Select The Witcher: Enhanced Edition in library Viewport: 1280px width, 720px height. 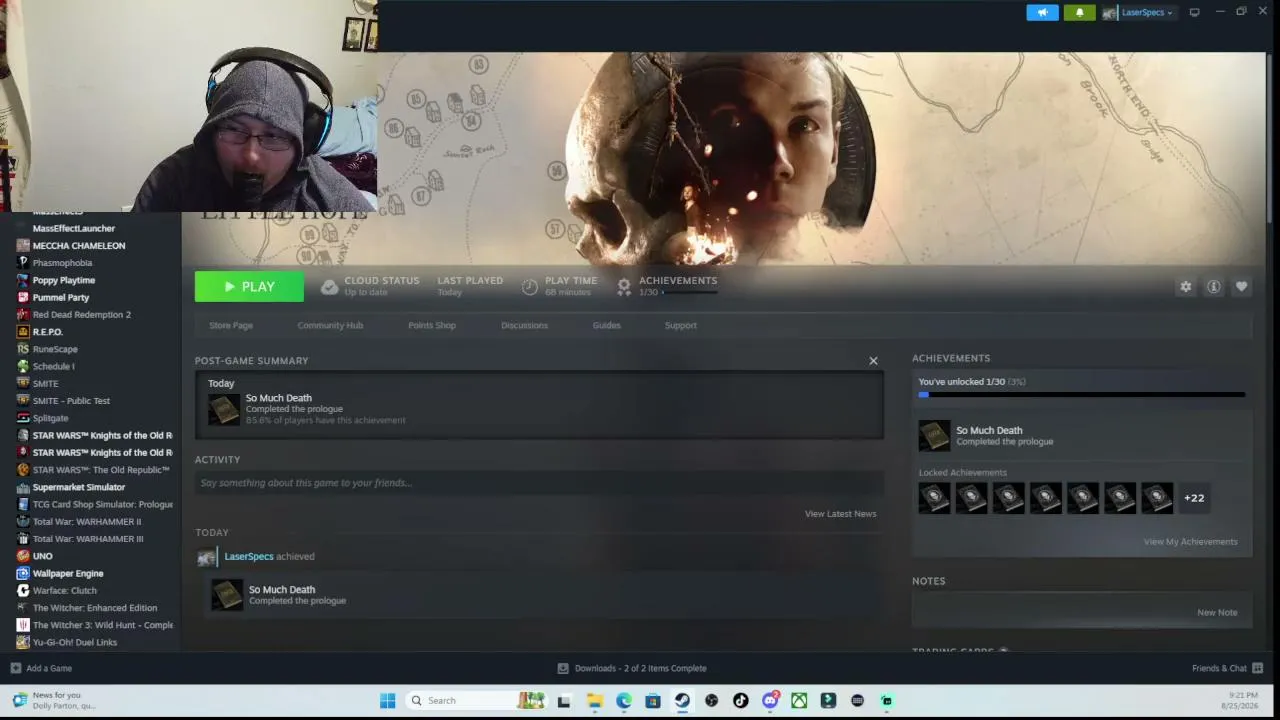pos(95,608)
